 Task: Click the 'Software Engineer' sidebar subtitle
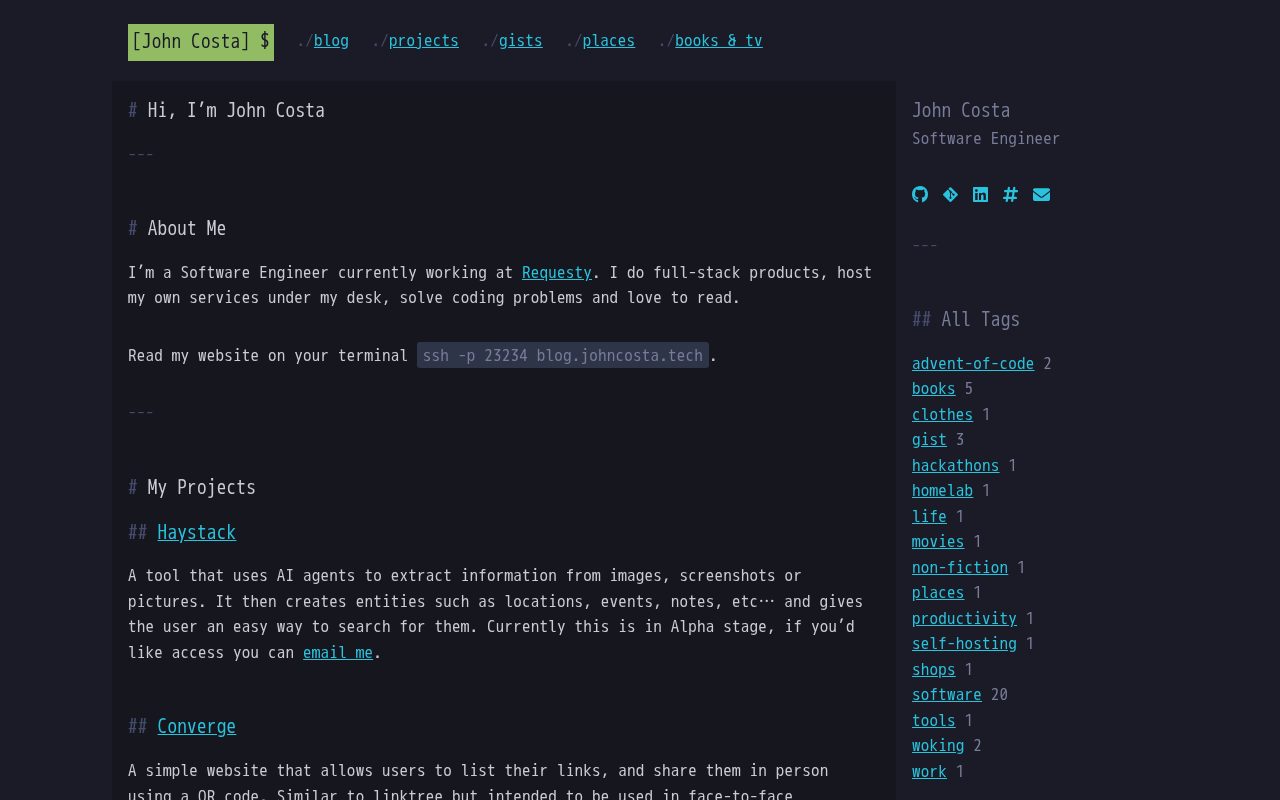[986, 139]
